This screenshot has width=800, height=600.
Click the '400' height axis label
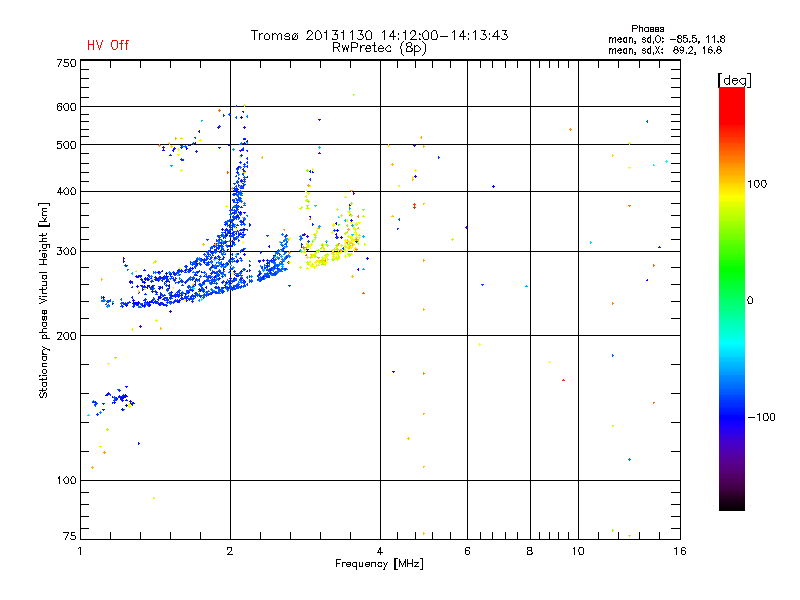tap(66, 192)
